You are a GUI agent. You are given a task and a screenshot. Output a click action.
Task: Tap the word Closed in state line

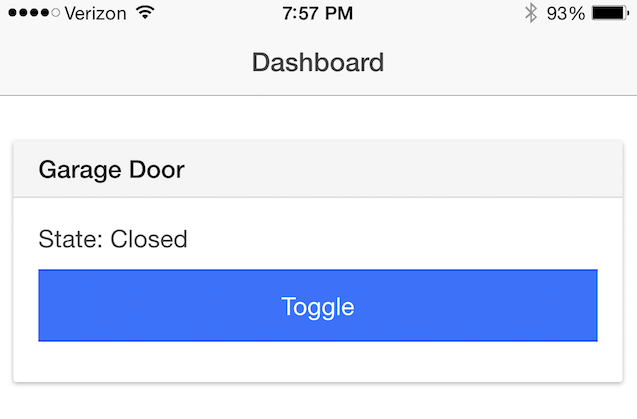(149, 239)
